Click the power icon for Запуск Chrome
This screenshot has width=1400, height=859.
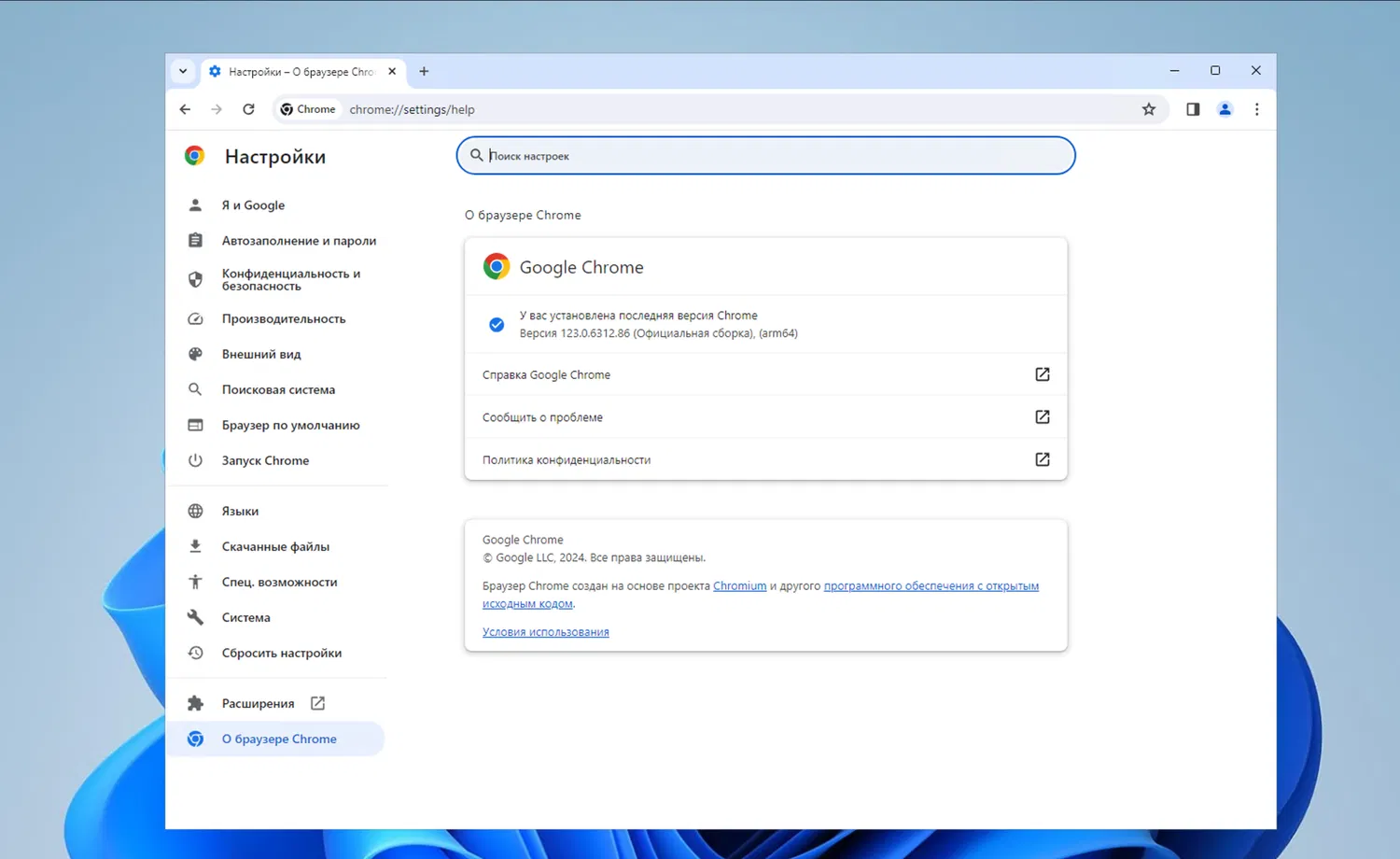coord(195,460)
